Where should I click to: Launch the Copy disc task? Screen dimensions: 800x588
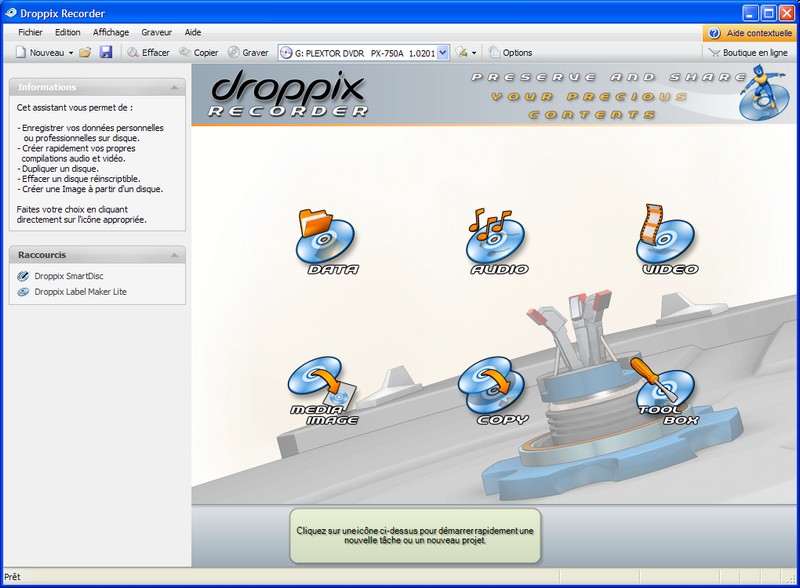pos(493,391)
